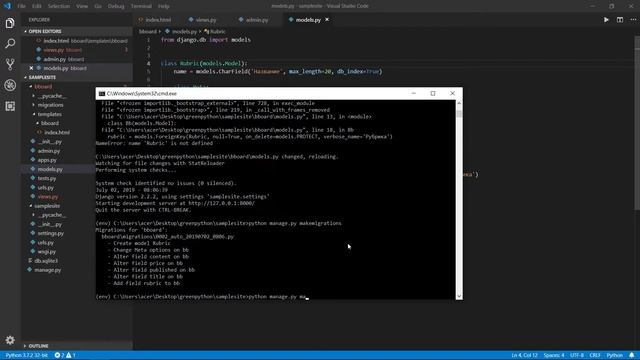Screen dimensions: 640x360
Task: Open the Help menu
Action: [164, 6]
